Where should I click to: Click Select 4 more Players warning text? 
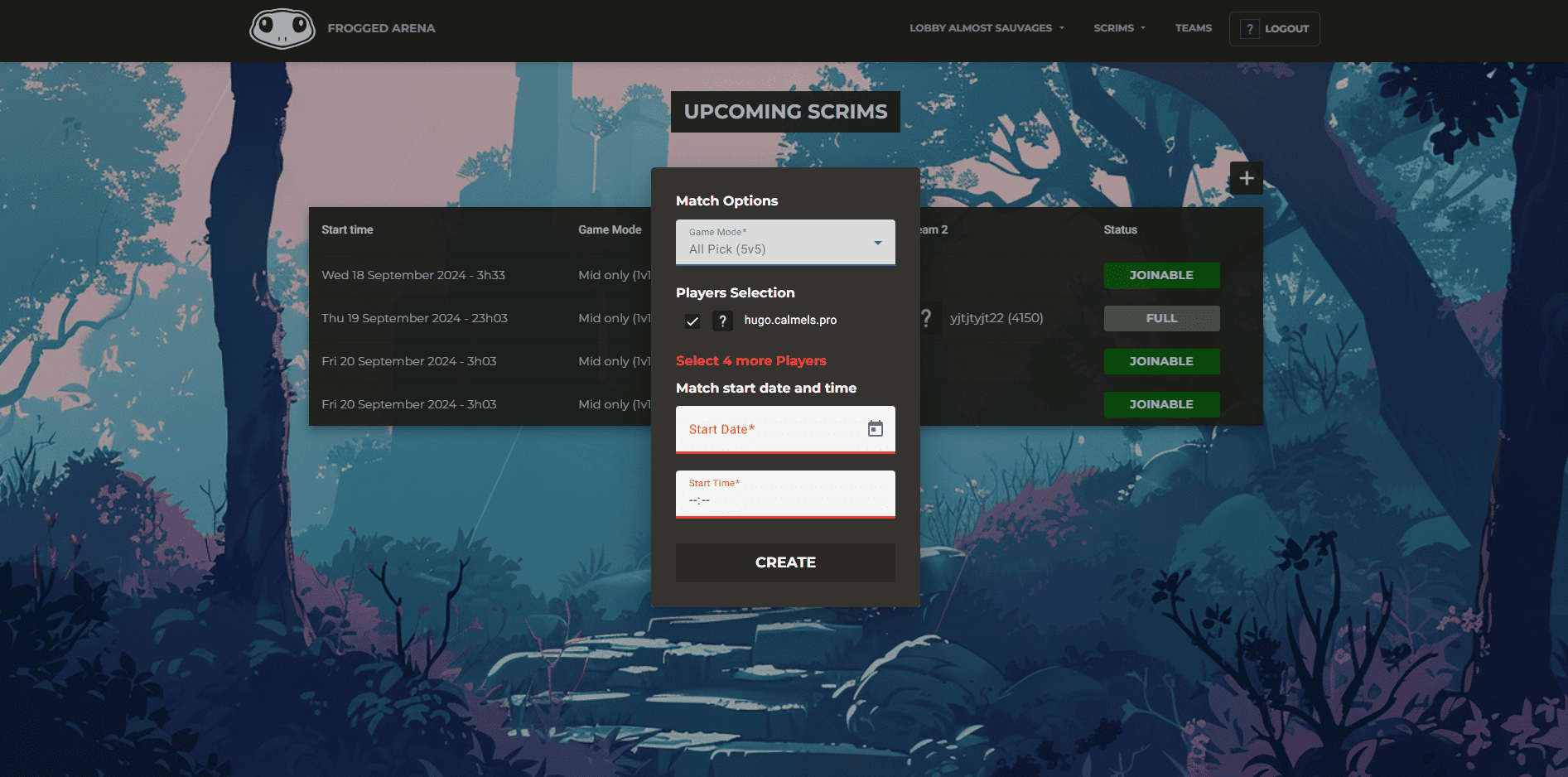coord(751,360)
